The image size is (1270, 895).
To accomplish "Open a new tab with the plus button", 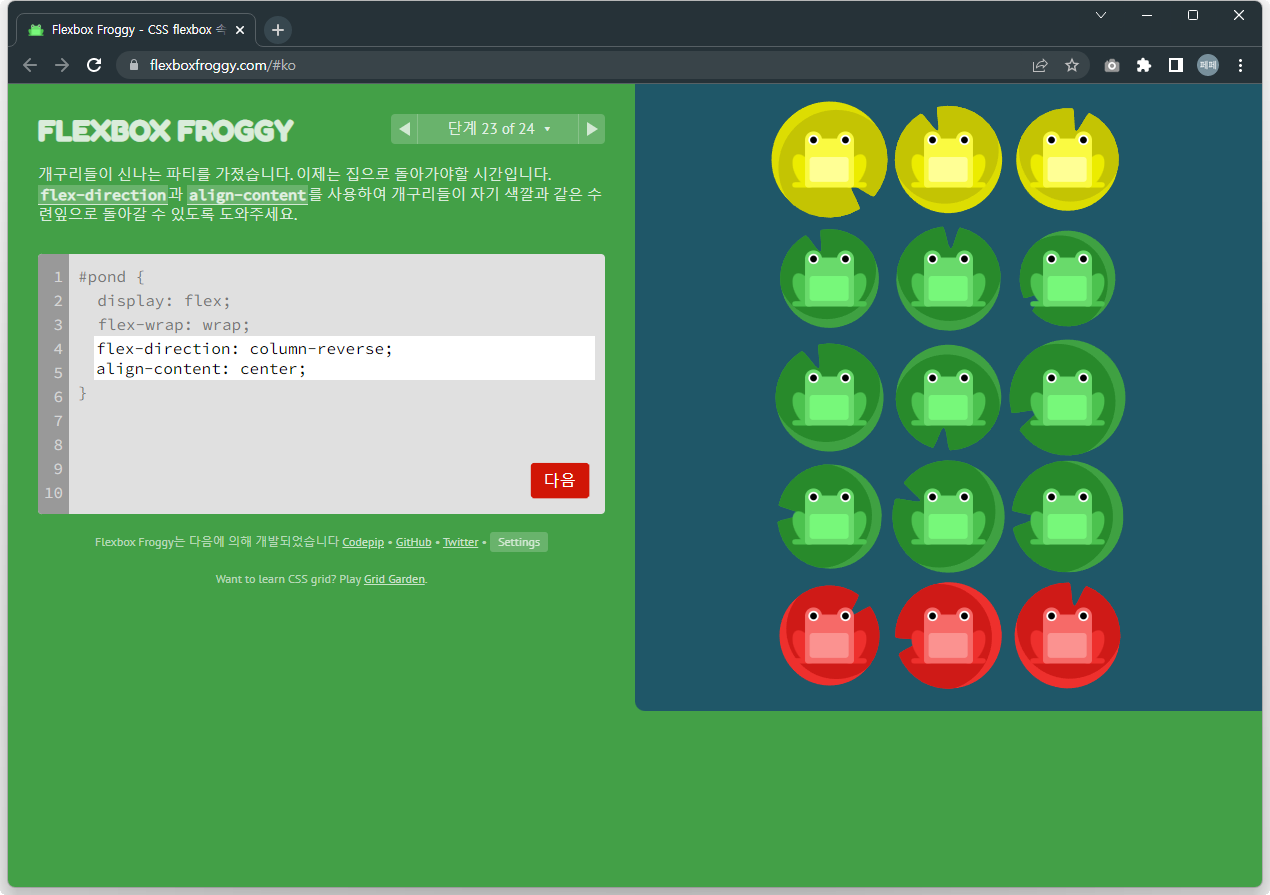I will [x=278, y=30].
